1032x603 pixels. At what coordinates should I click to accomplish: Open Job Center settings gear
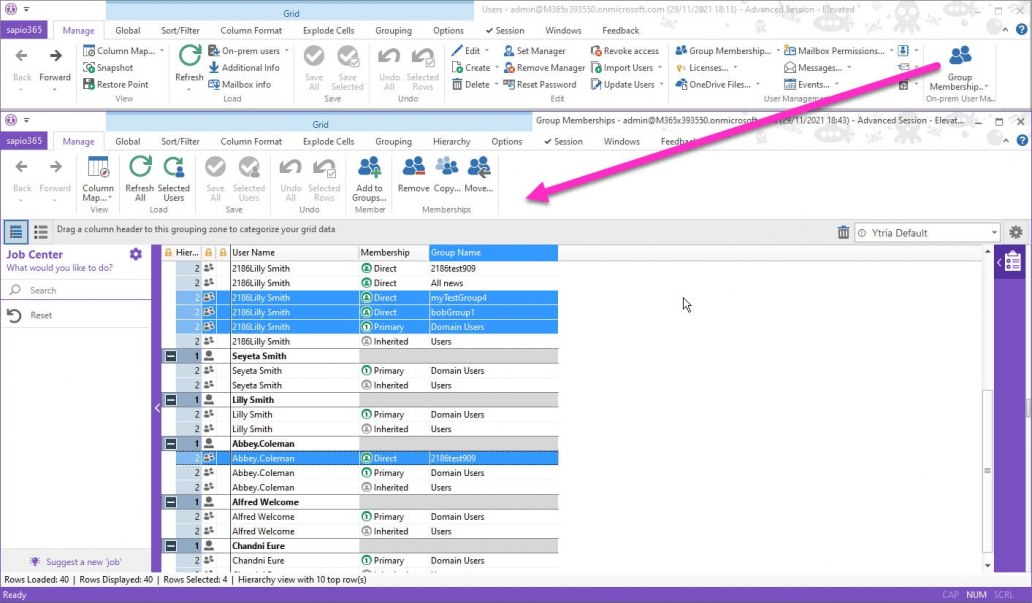pos(136,254)
